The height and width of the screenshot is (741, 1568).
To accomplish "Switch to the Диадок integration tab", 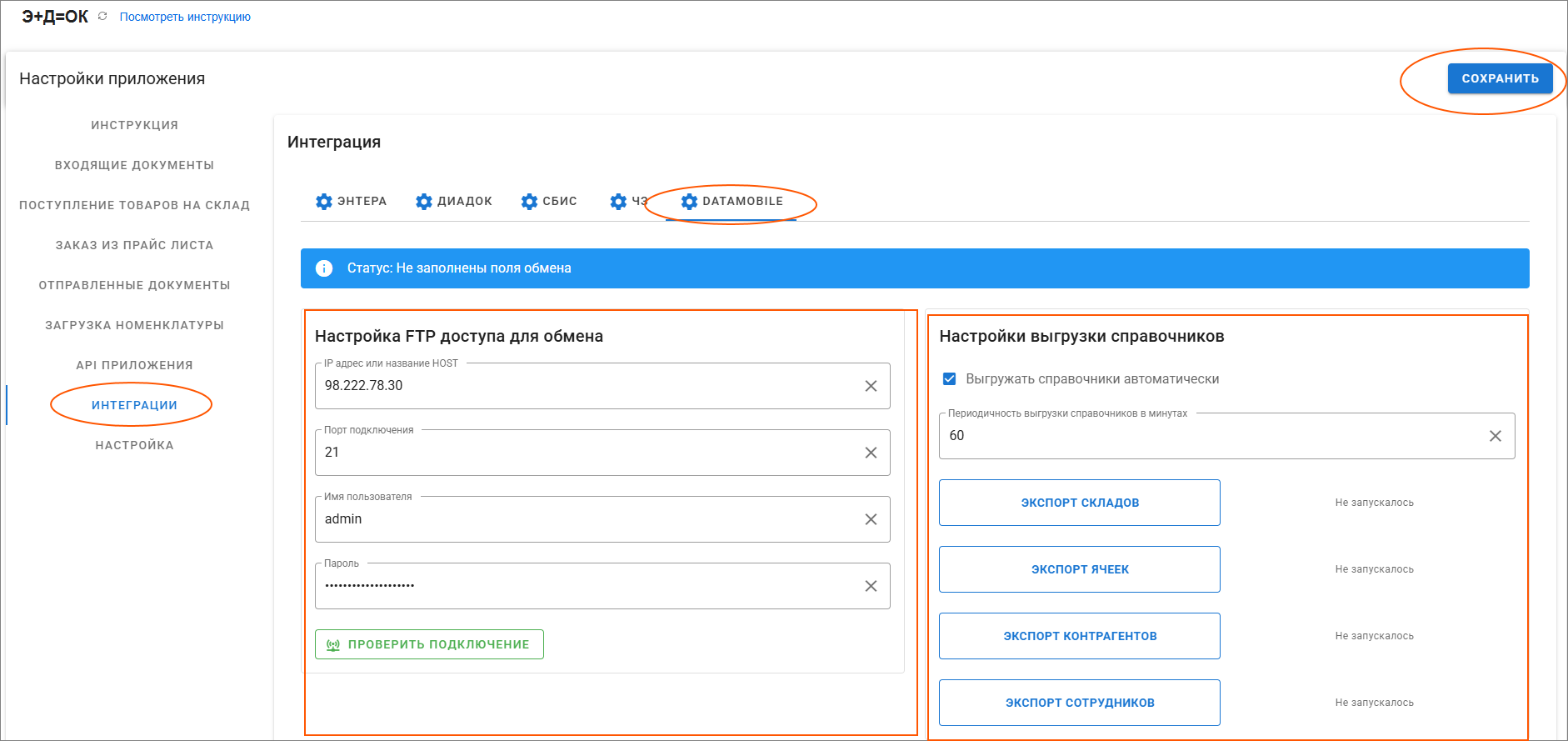I will tap(454, 202).
